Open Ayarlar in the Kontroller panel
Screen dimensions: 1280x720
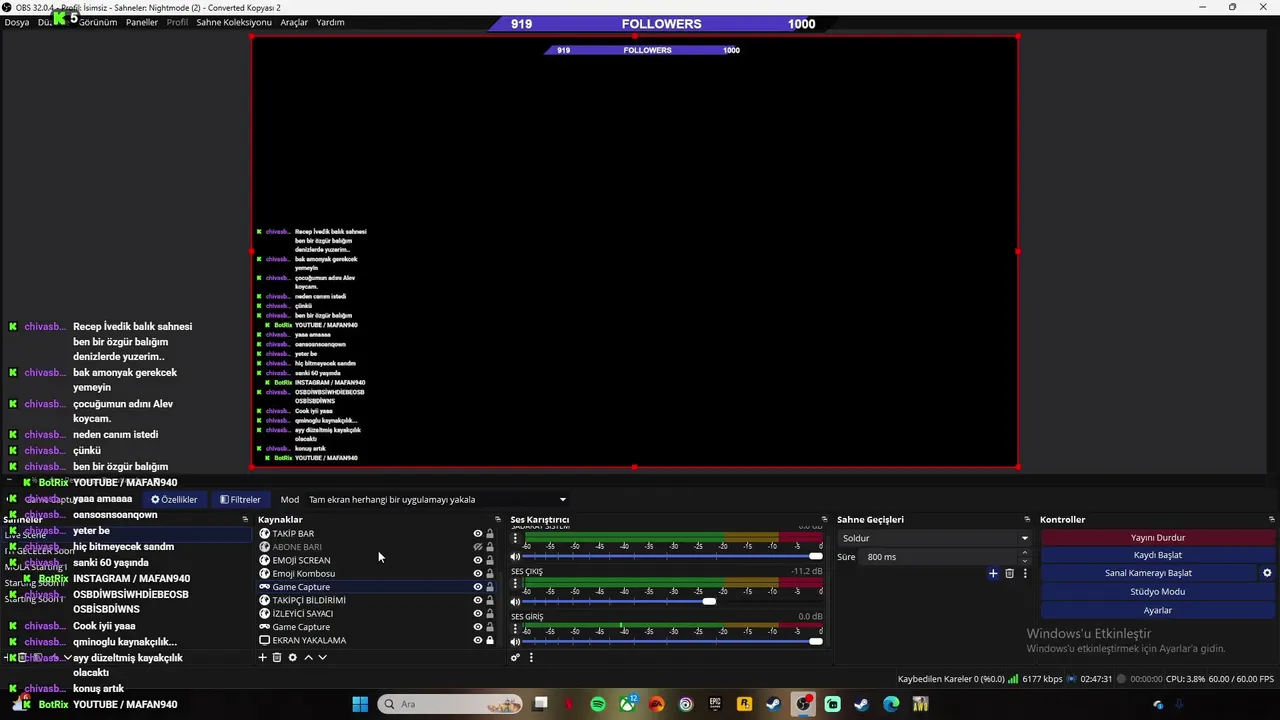[1158, 610]
